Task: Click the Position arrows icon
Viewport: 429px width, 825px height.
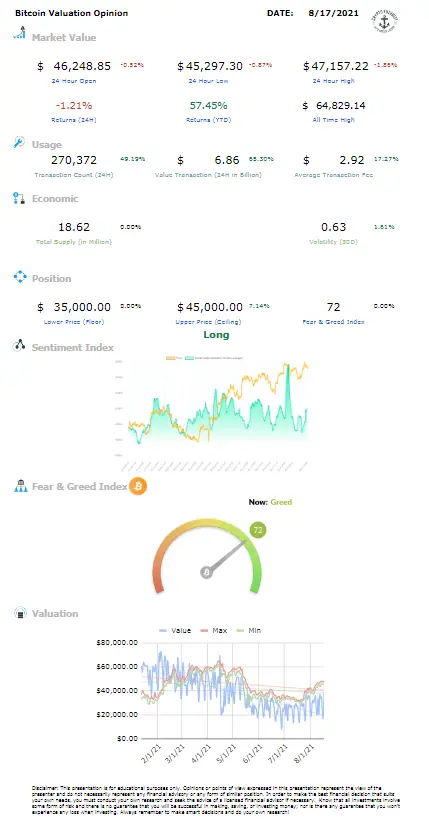Action: (x=19, y=277)
